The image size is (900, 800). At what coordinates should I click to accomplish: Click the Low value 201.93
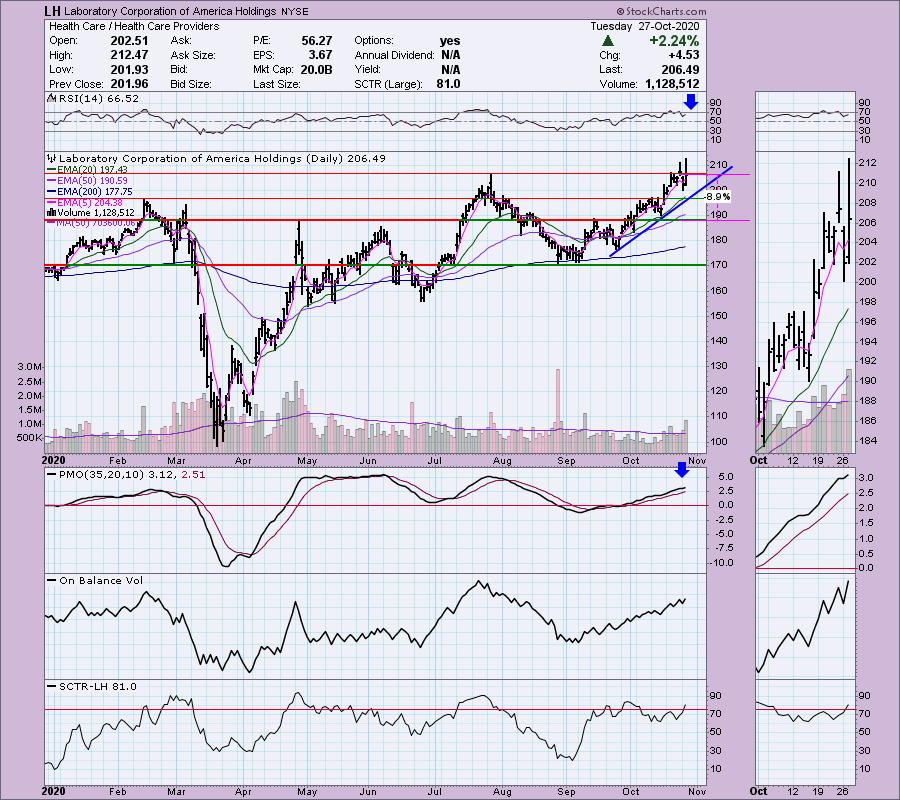coord(129,69)
